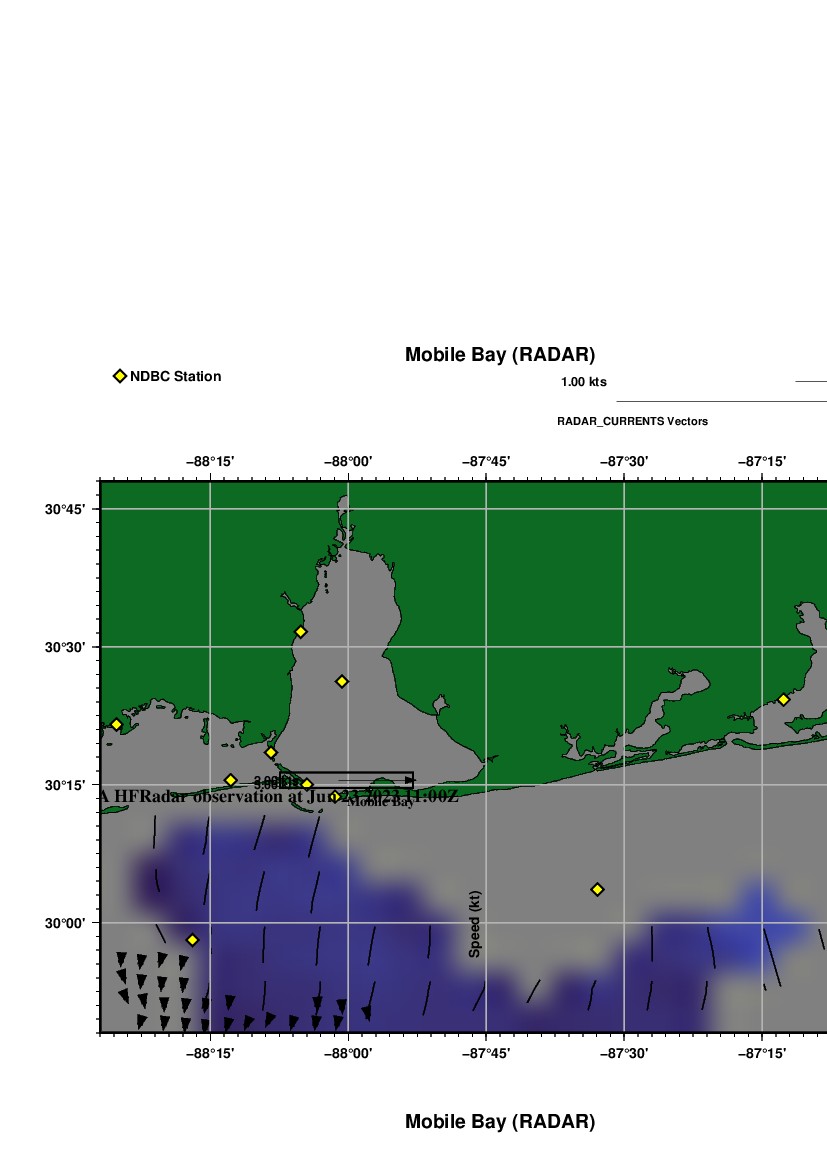827x1170 pixels.
Task: Select the southwest offshore station marker near 30°00'
Action: tap(192, 940)
